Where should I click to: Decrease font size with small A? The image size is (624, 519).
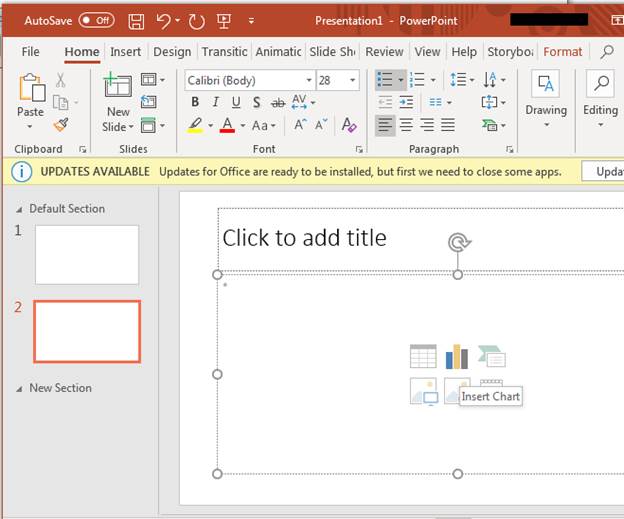(x=321, y=125)
